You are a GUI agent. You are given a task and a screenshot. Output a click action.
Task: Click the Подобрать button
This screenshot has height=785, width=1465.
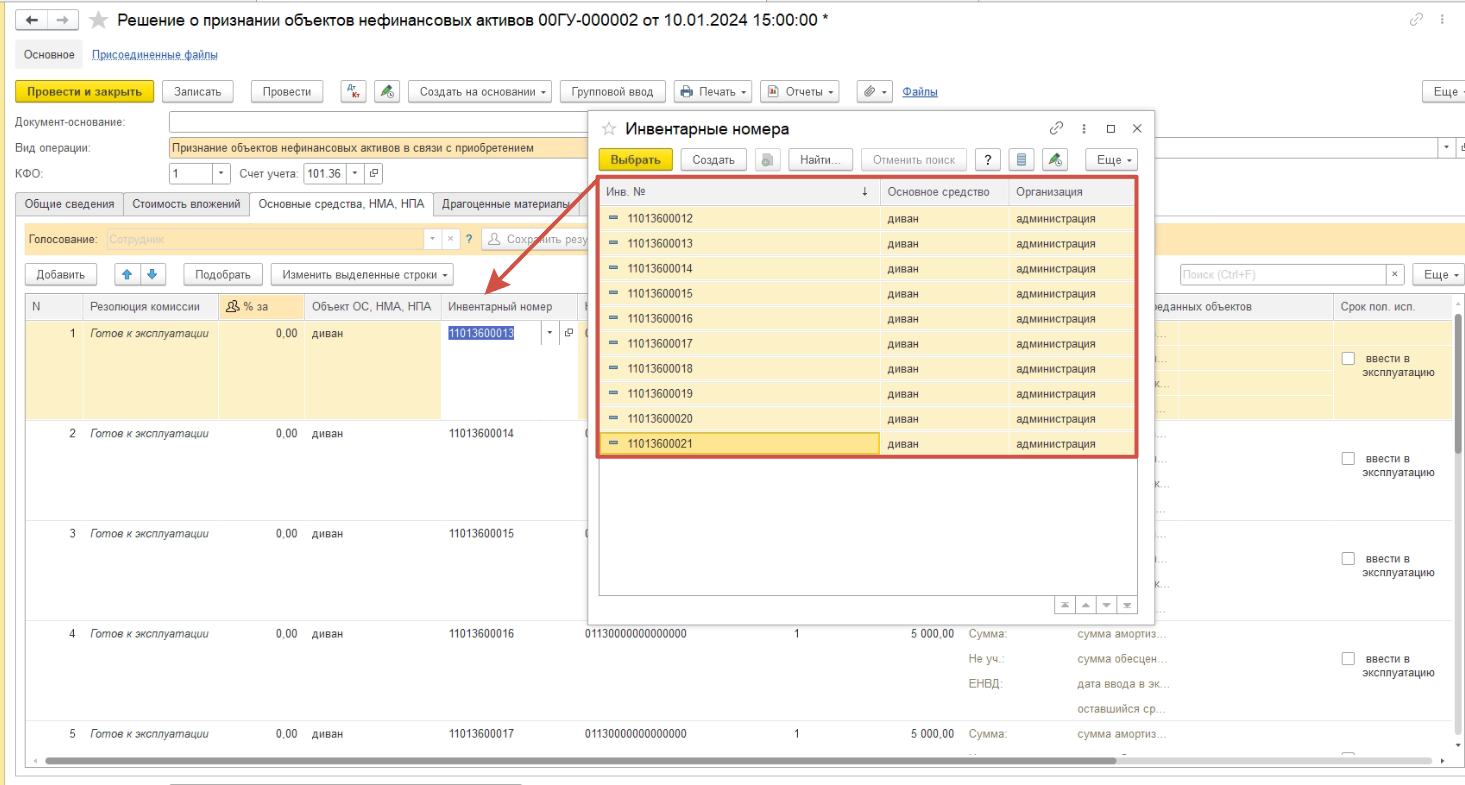(x=223, y=274)
